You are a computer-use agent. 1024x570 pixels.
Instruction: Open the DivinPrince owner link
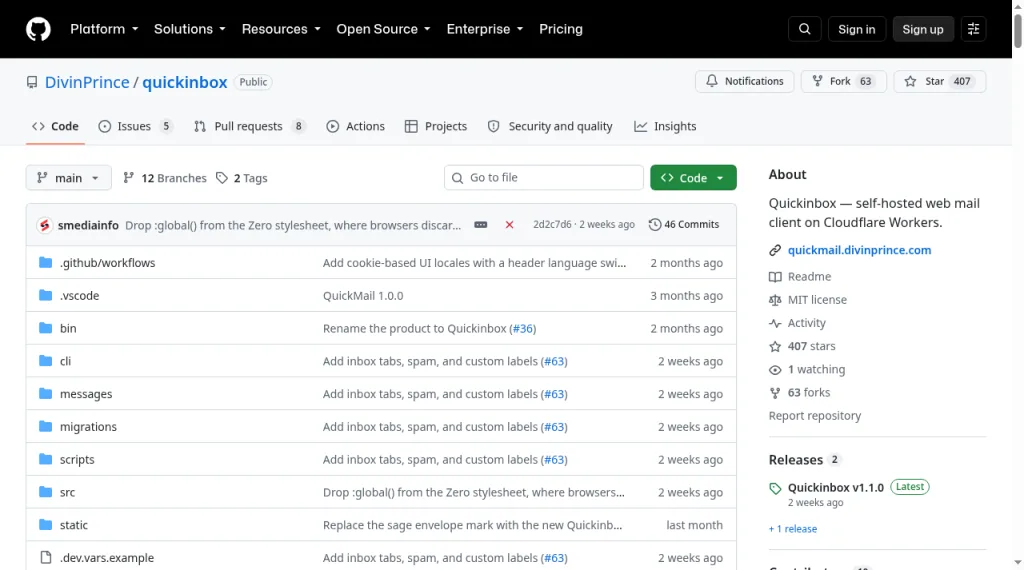[87, 82]
